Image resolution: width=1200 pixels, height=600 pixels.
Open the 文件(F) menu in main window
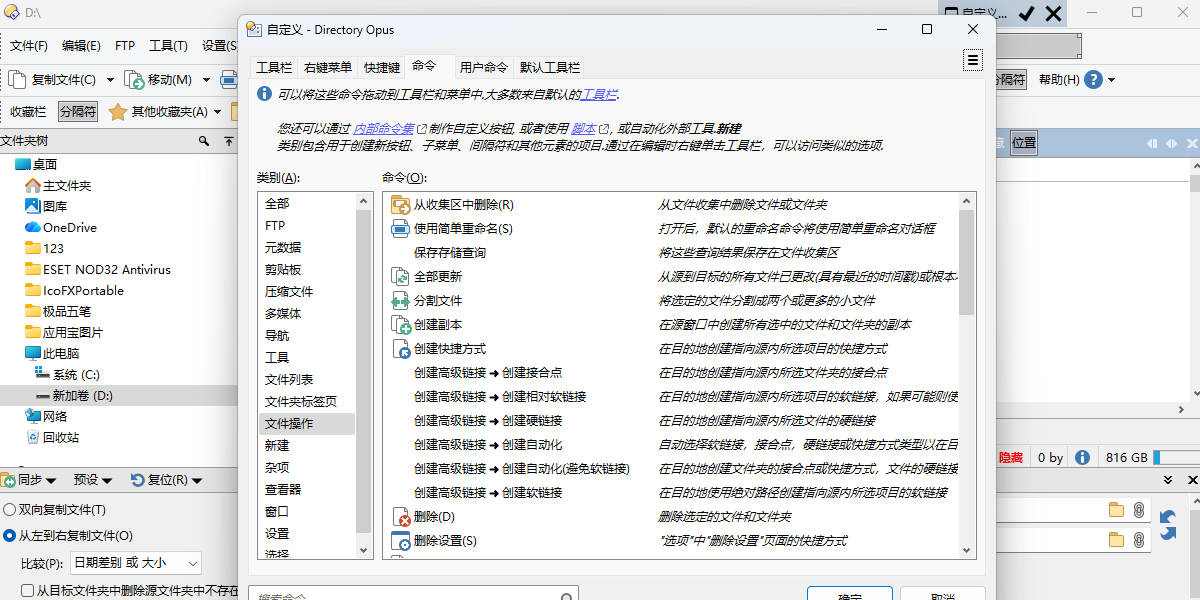pos(29,46)
